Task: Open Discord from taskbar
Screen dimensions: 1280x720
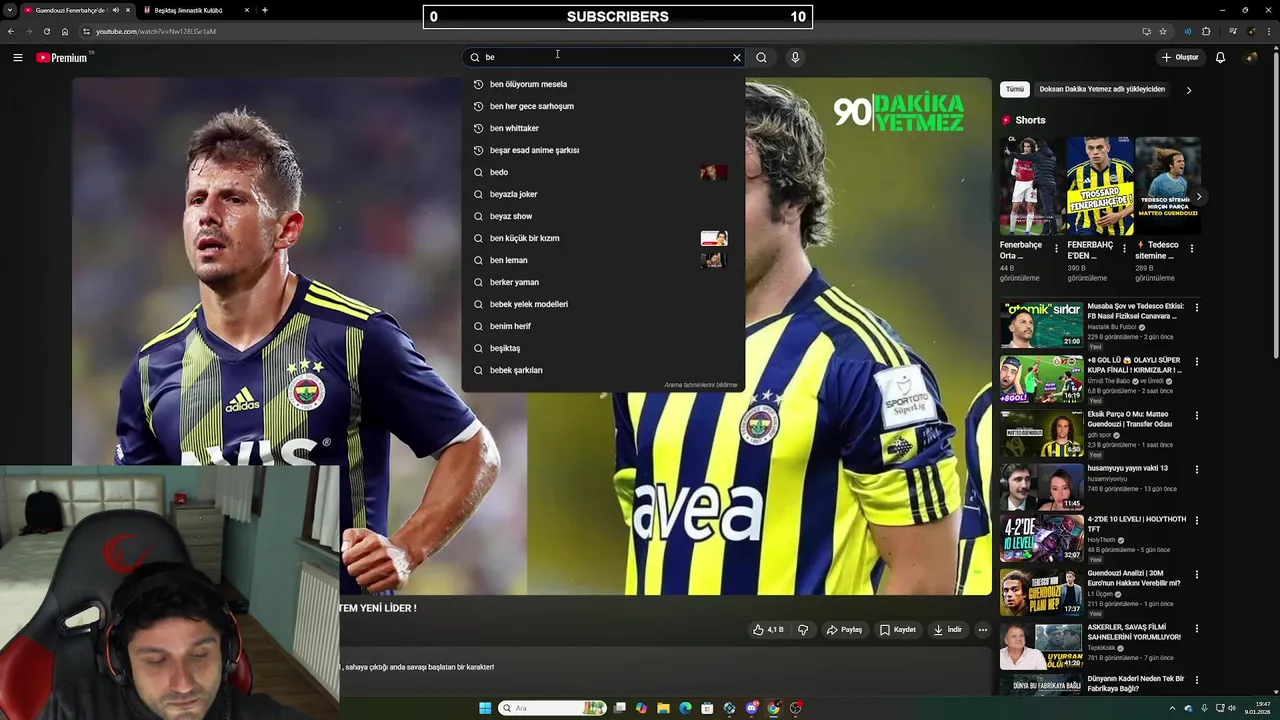Action: tap(751, 708)
